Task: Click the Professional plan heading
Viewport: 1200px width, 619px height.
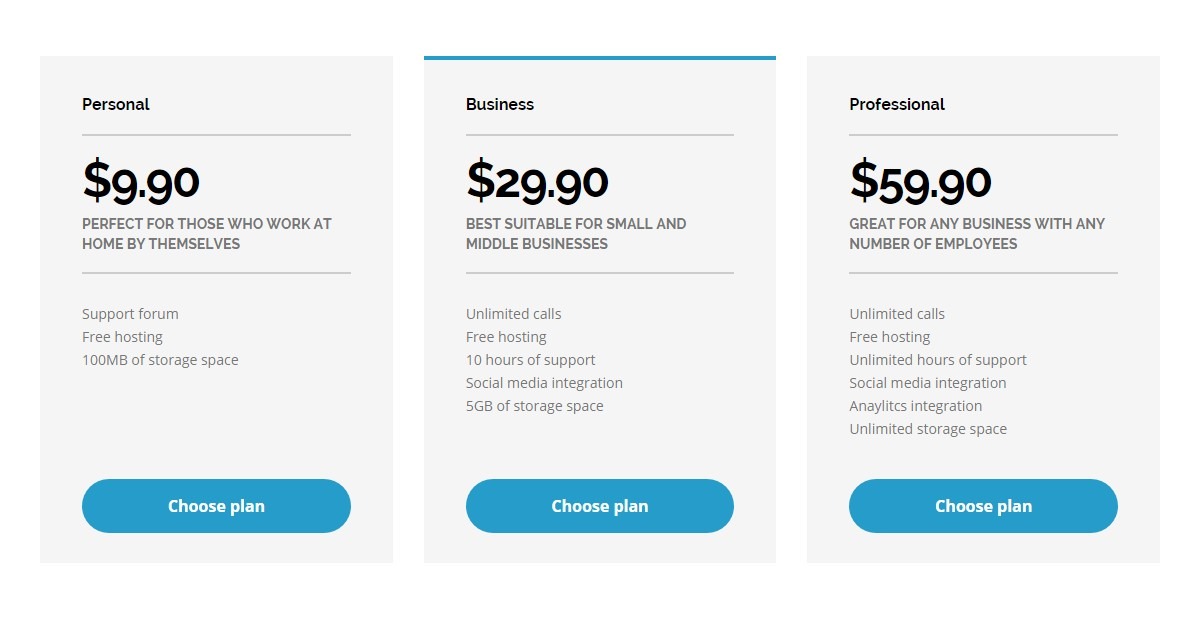Action: point(897,104)
